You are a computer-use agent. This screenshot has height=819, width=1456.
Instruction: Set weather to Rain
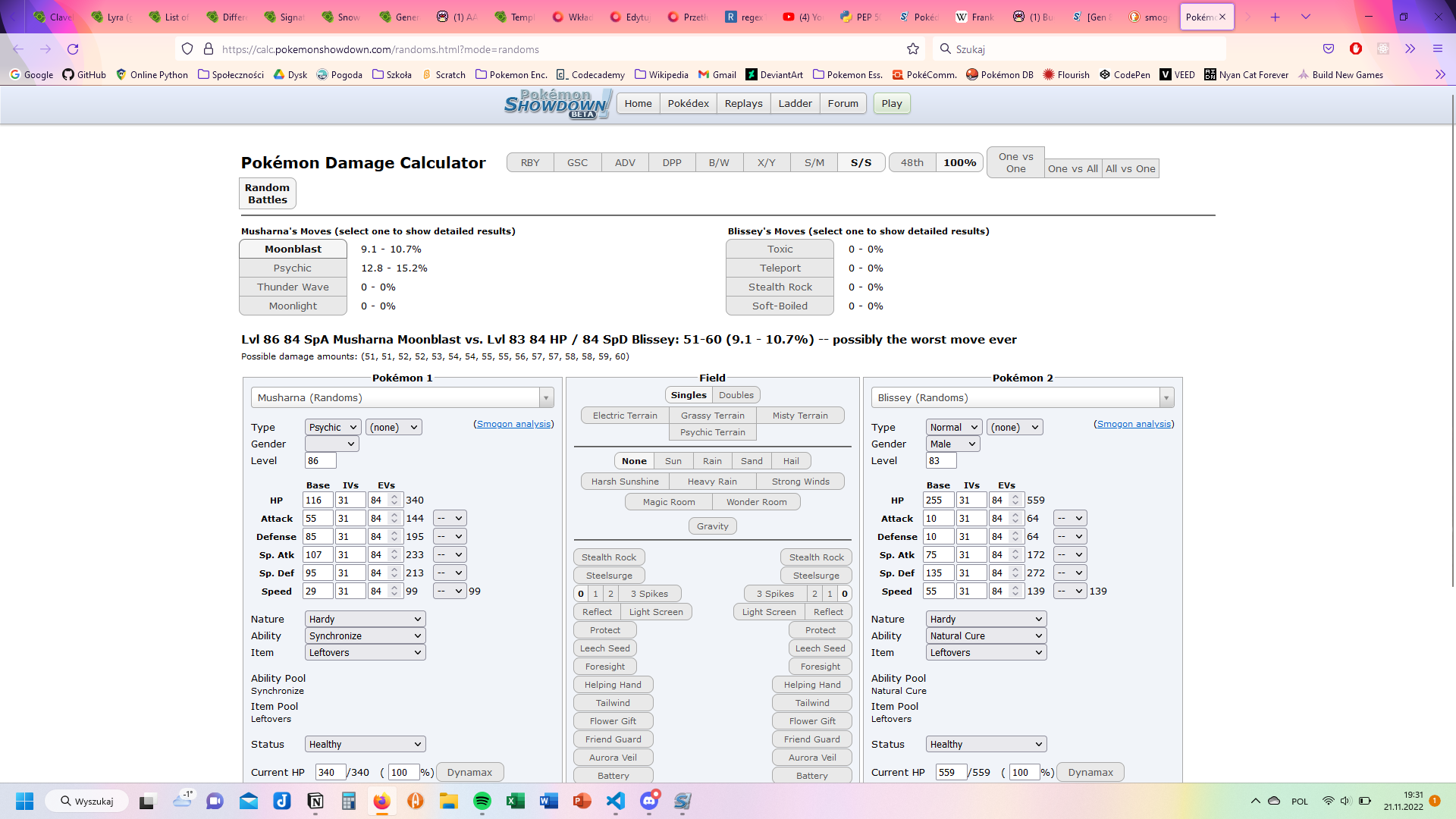coord(712,461)
